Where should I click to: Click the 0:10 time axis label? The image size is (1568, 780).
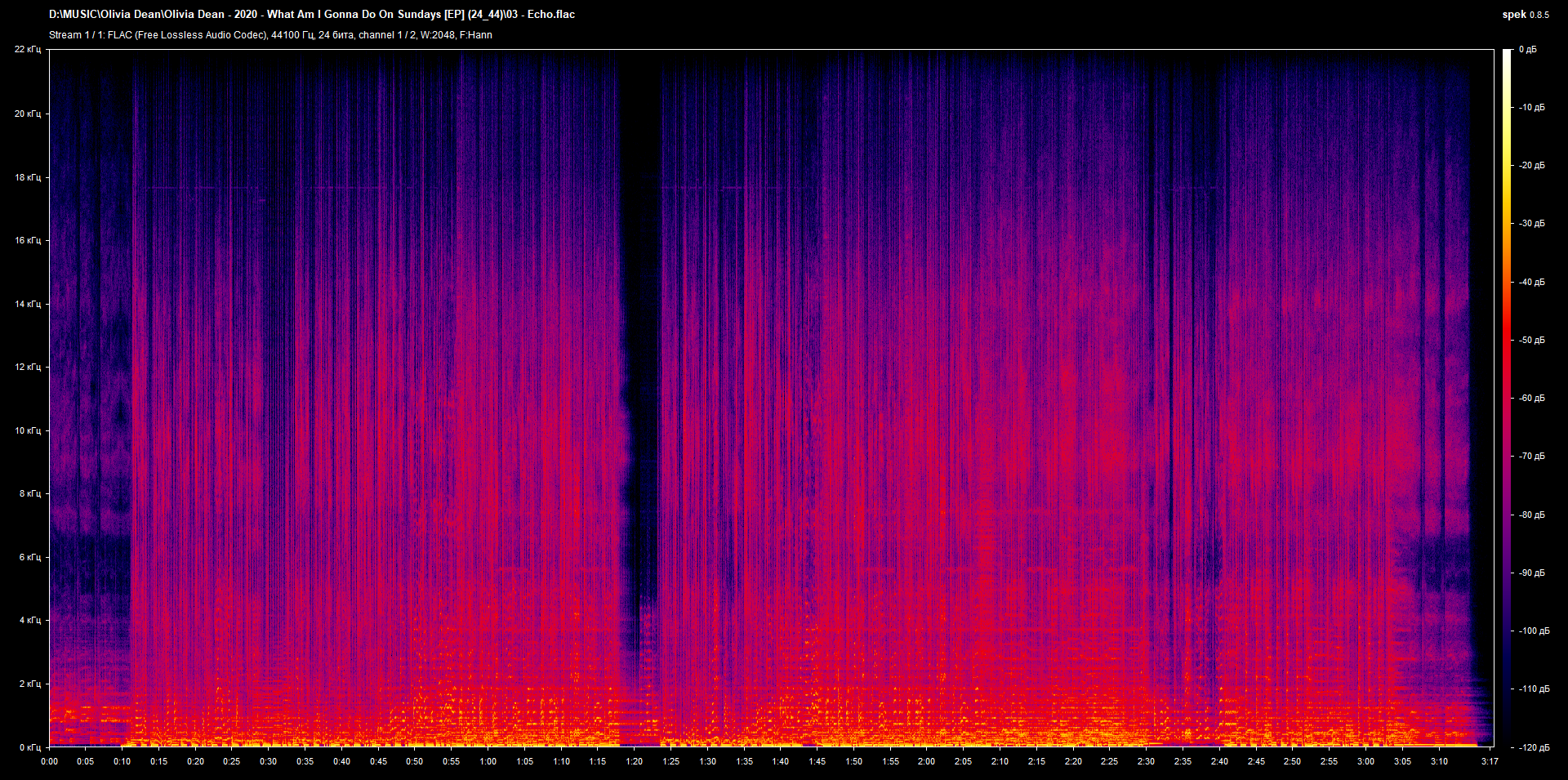pyautogui.click(x=122, y=762)
